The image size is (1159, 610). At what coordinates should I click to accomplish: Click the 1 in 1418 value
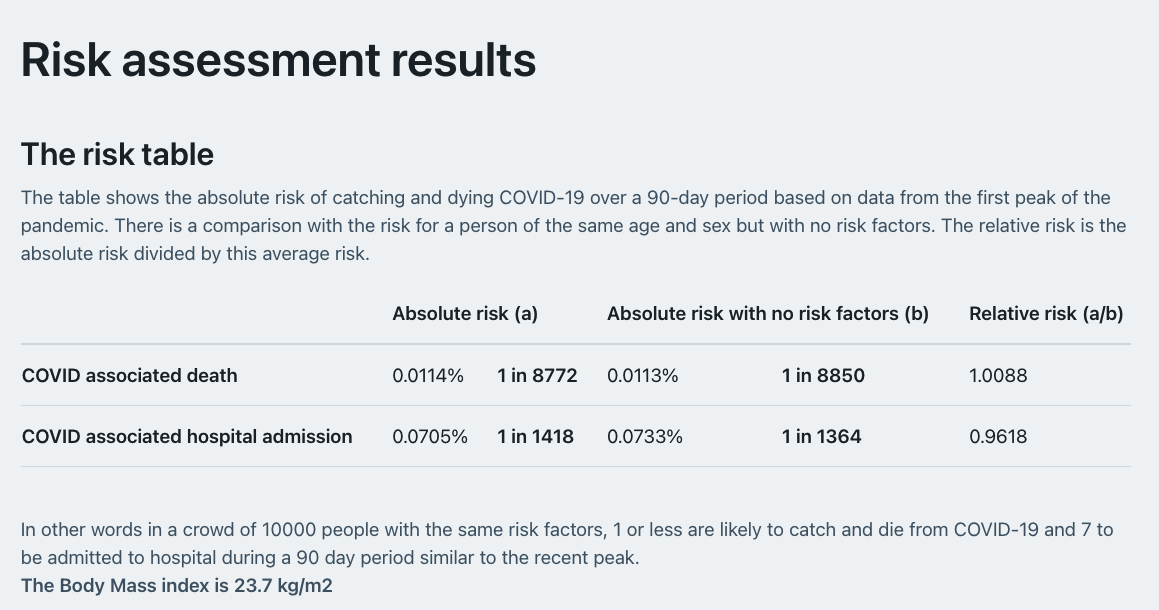point(535,436)
